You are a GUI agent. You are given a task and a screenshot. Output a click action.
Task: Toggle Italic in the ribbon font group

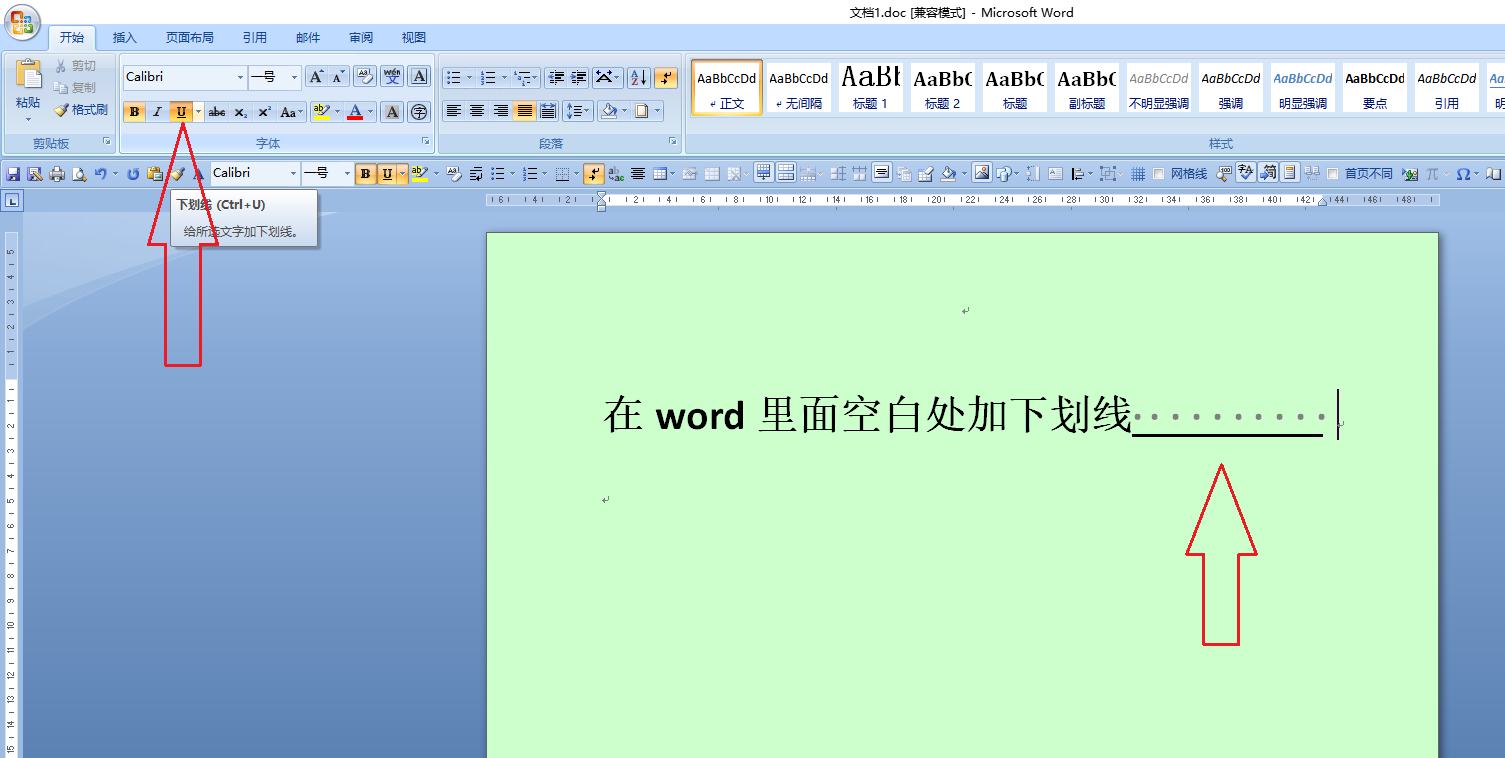[156, 111]
